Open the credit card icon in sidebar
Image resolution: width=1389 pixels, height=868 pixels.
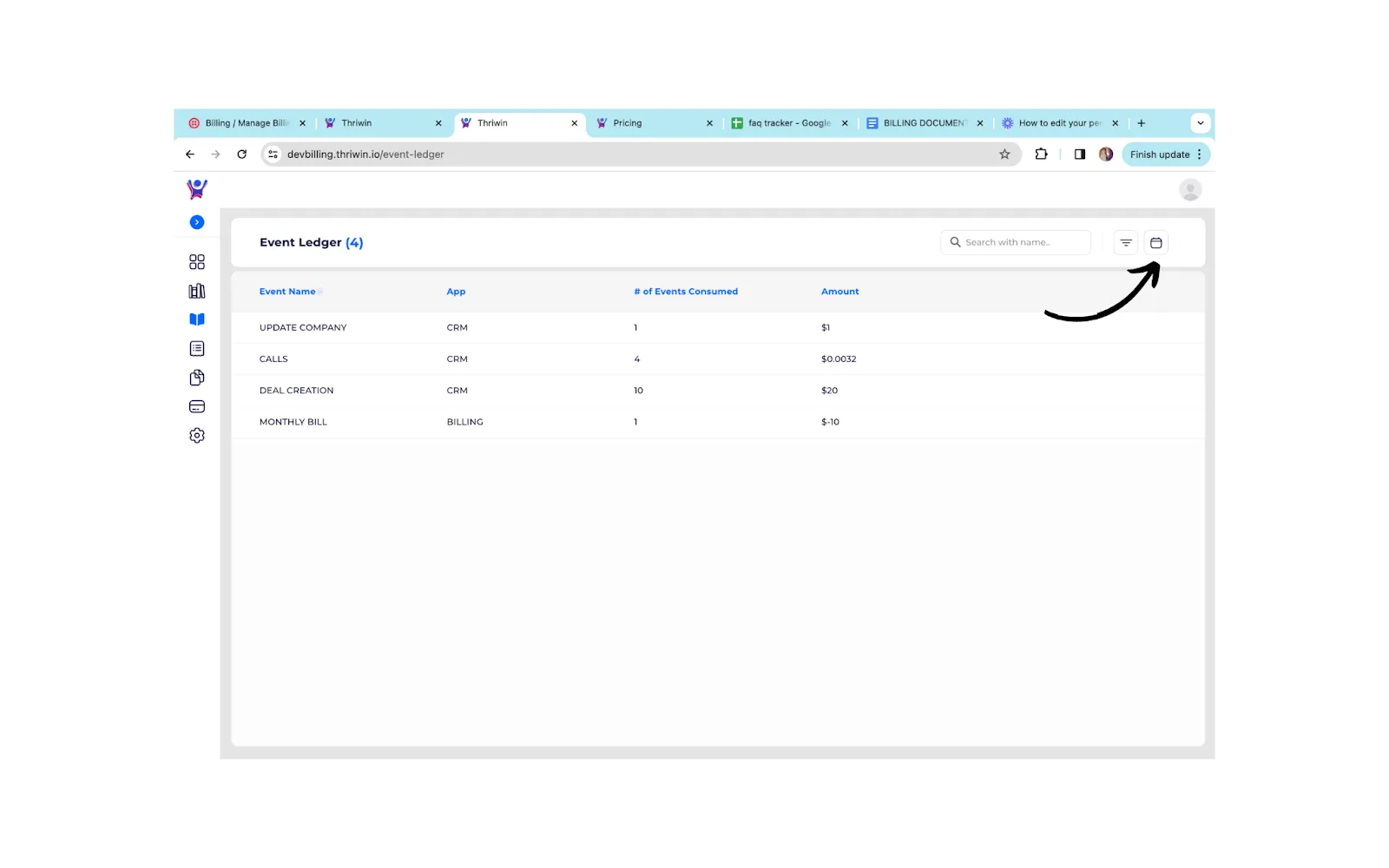pos(197,406)
